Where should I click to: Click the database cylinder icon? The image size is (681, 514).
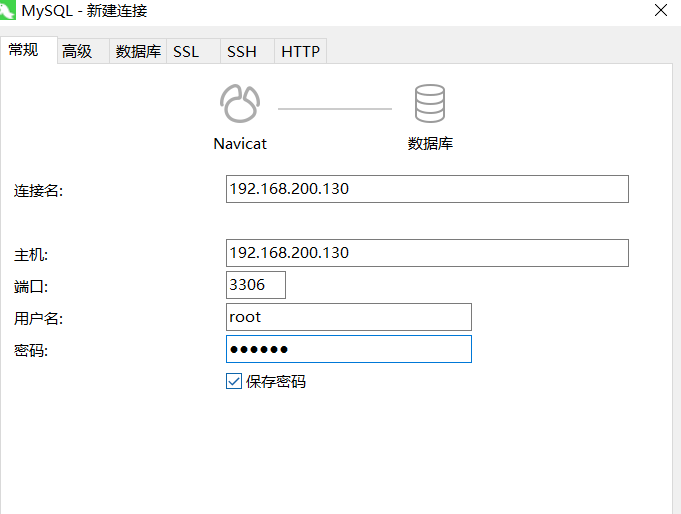(430, 103)
